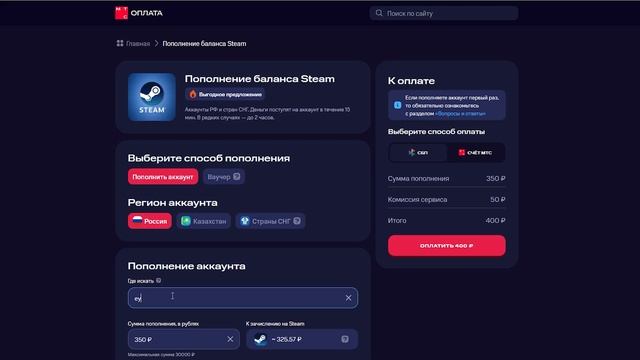Screen dimensions: 640x360
Task: Clear the top-up amount with X
Action: coord(230,339)
